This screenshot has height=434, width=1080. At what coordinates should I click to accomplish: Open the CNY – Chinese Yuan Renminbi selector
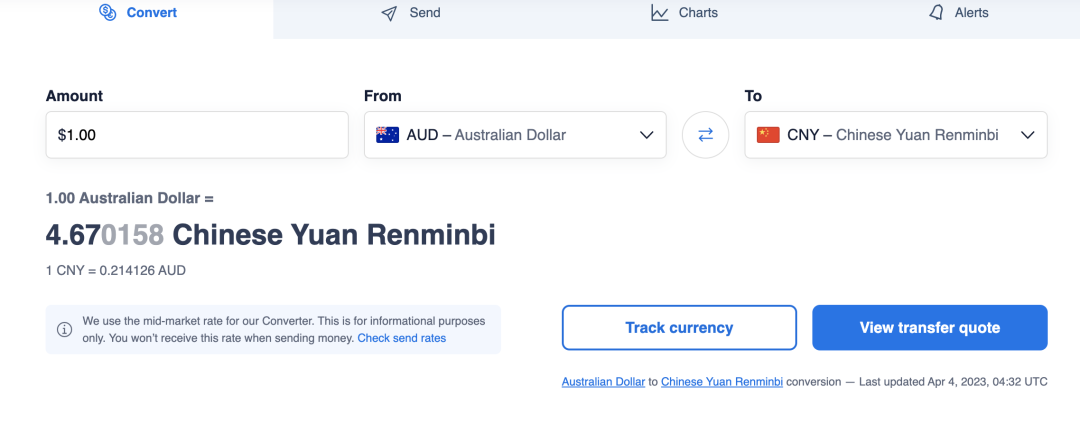[896, 135]
